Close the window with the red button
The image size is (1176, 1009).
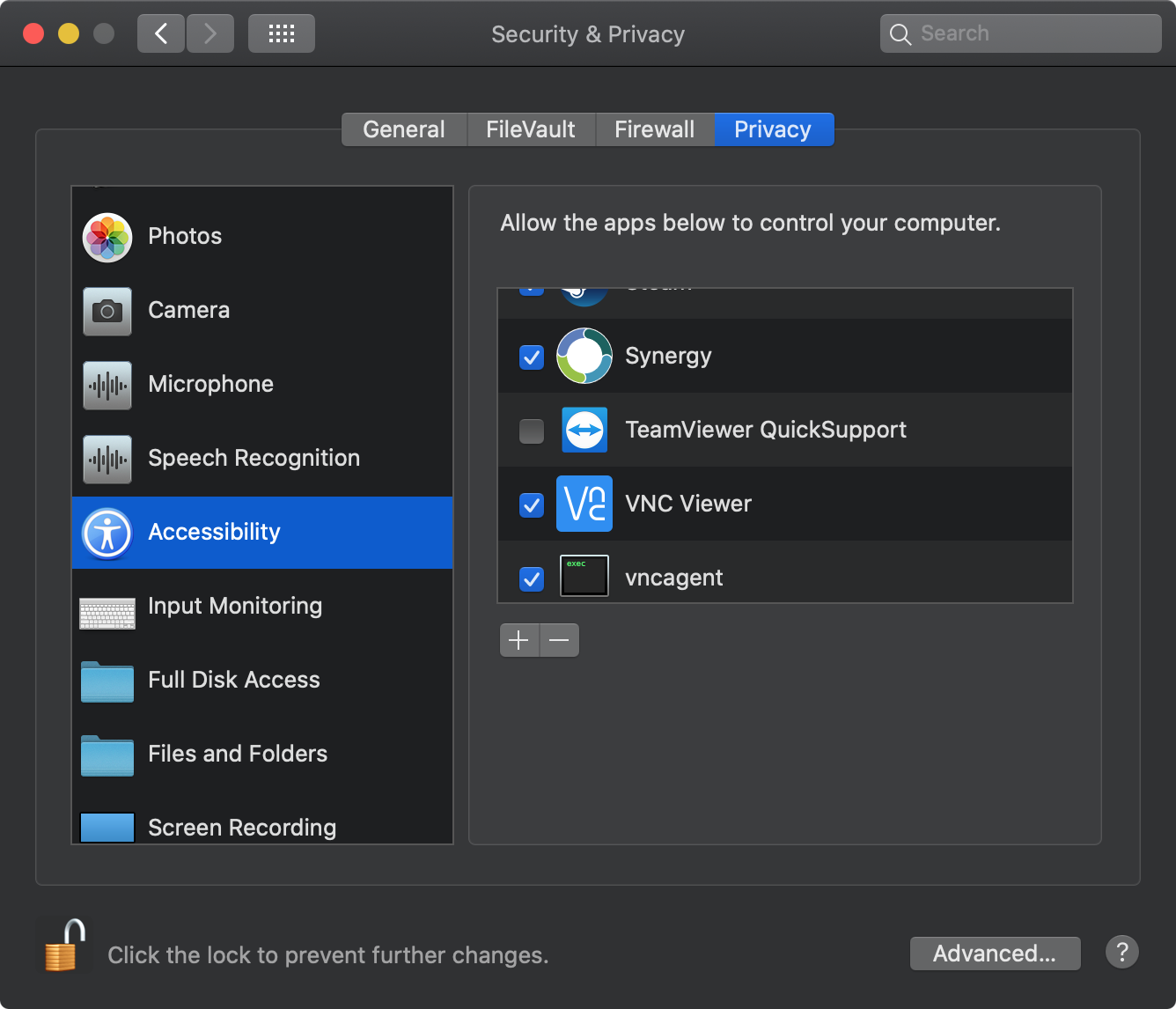click(x=33, y=33)
